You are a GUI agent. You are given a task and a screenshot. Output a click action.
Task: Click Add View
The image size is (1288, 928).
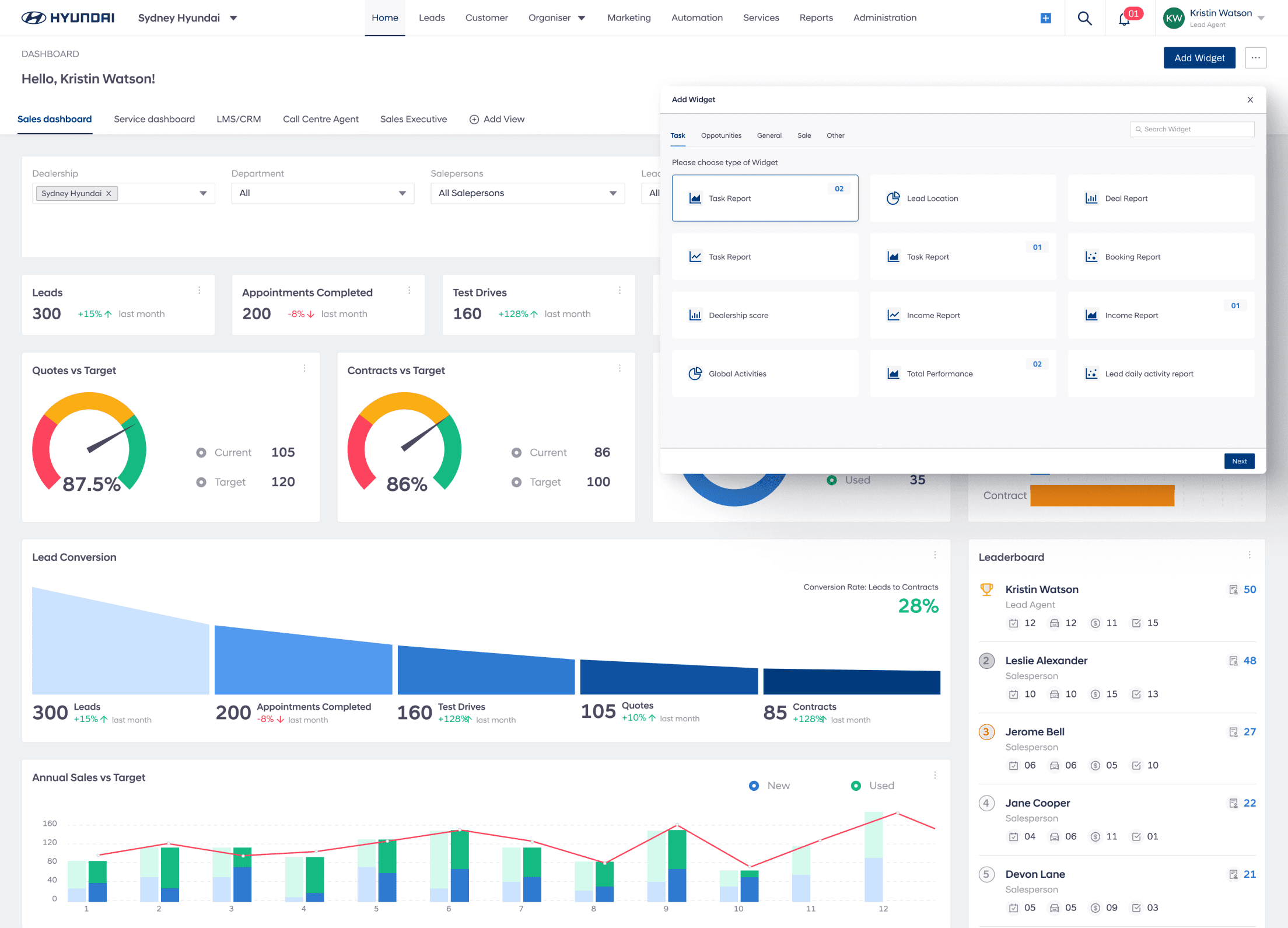[497, 119]
